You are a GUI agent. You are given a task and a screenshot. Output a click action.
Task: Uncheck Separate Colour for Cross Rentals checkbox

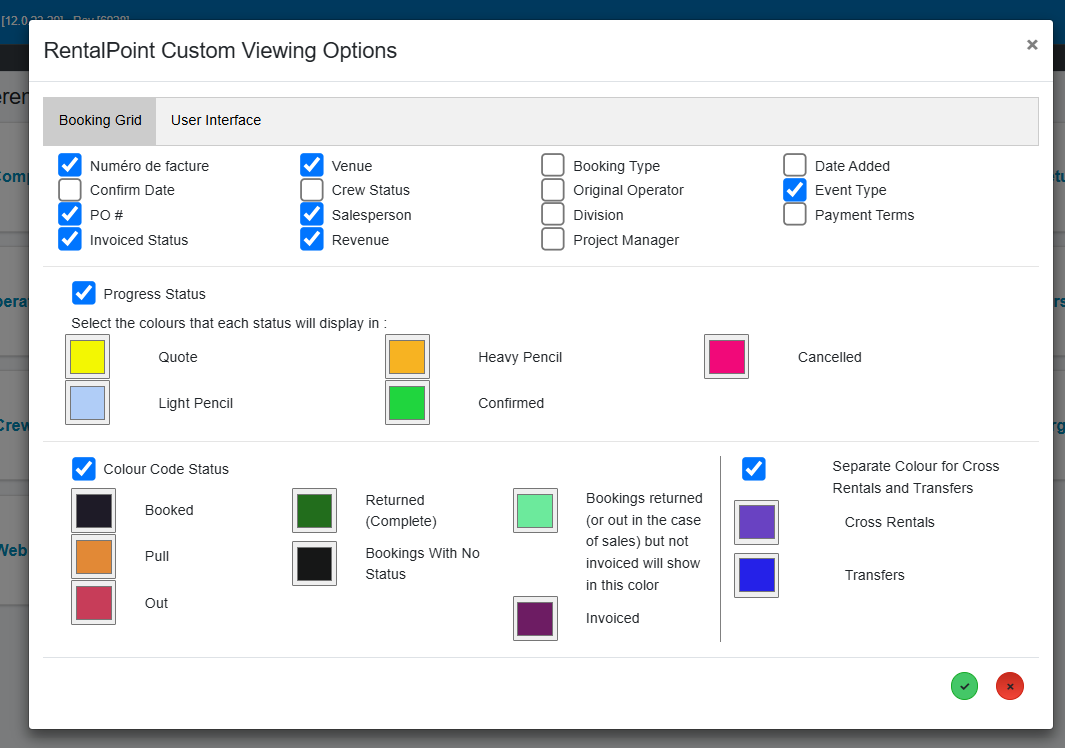point(754,468)
